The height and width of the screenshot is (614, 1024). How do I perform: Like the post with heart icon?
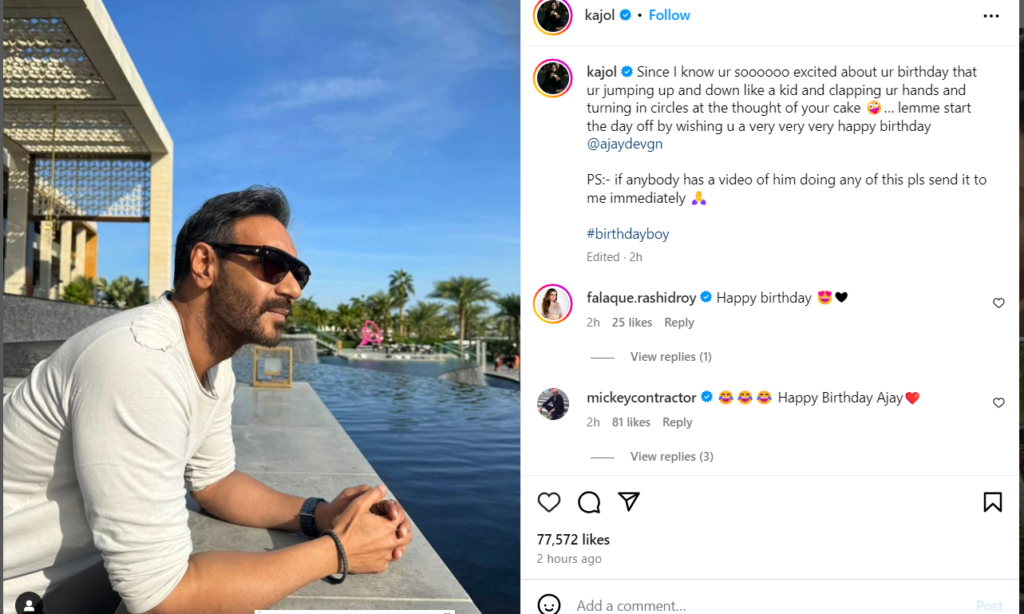549,502
